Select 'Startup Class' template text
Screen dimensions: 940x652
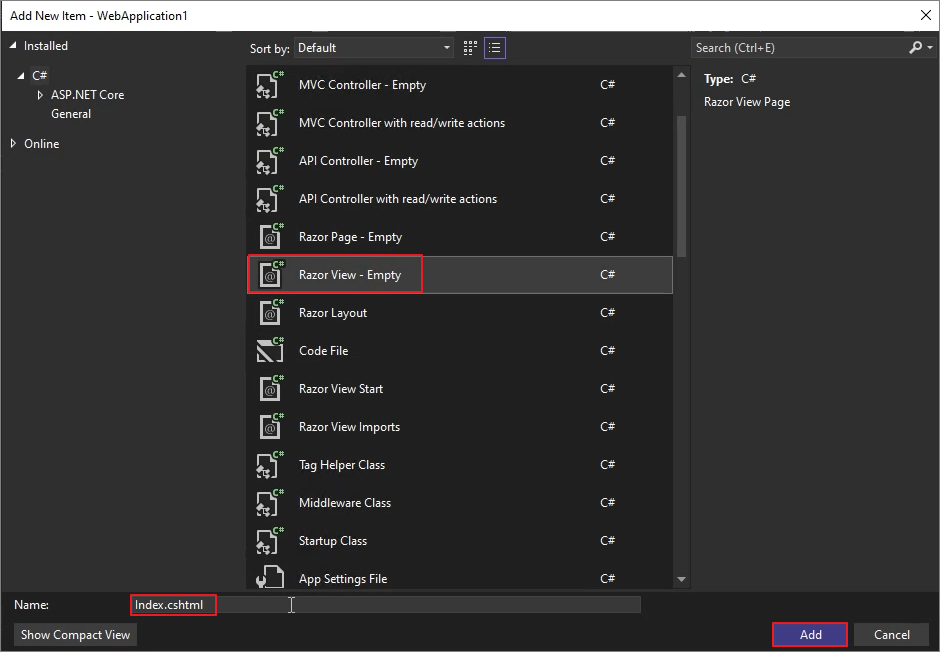(x=333, y=541)
